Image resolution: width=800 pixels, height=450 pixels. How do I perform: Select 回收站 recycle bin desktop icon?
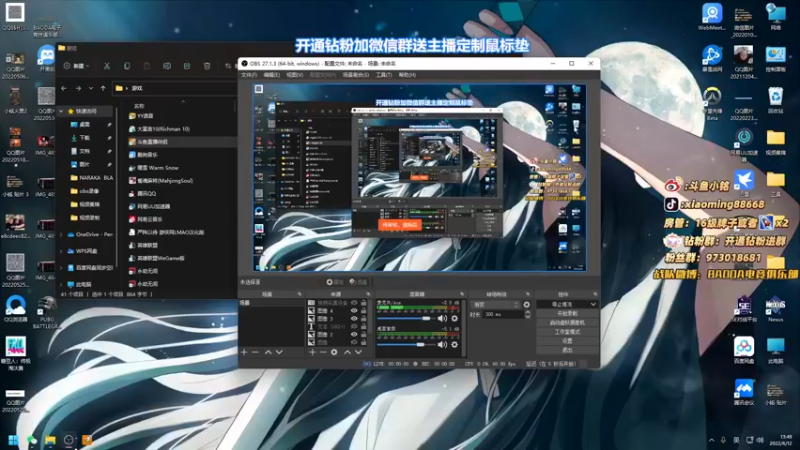tap(775, 99)
